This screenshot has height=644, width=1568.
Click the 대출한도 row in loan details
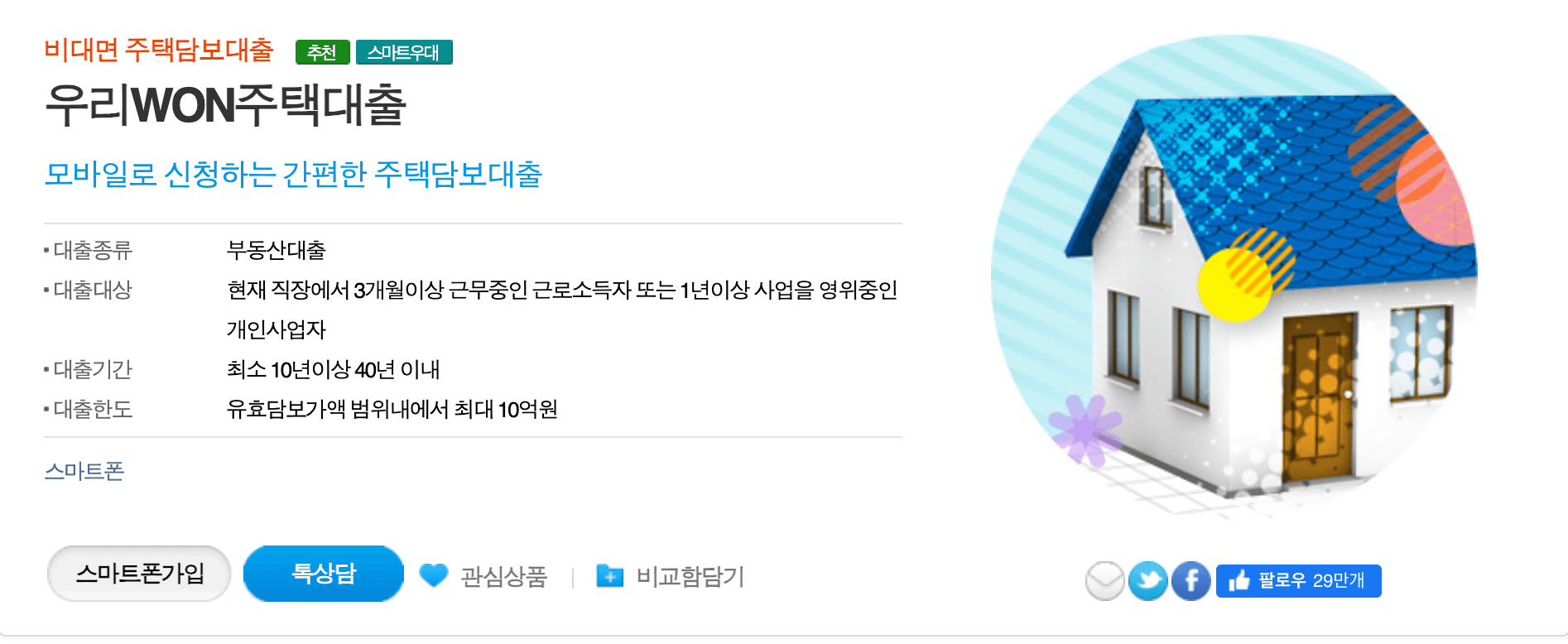pyautogui.click(x=473, y=409)
